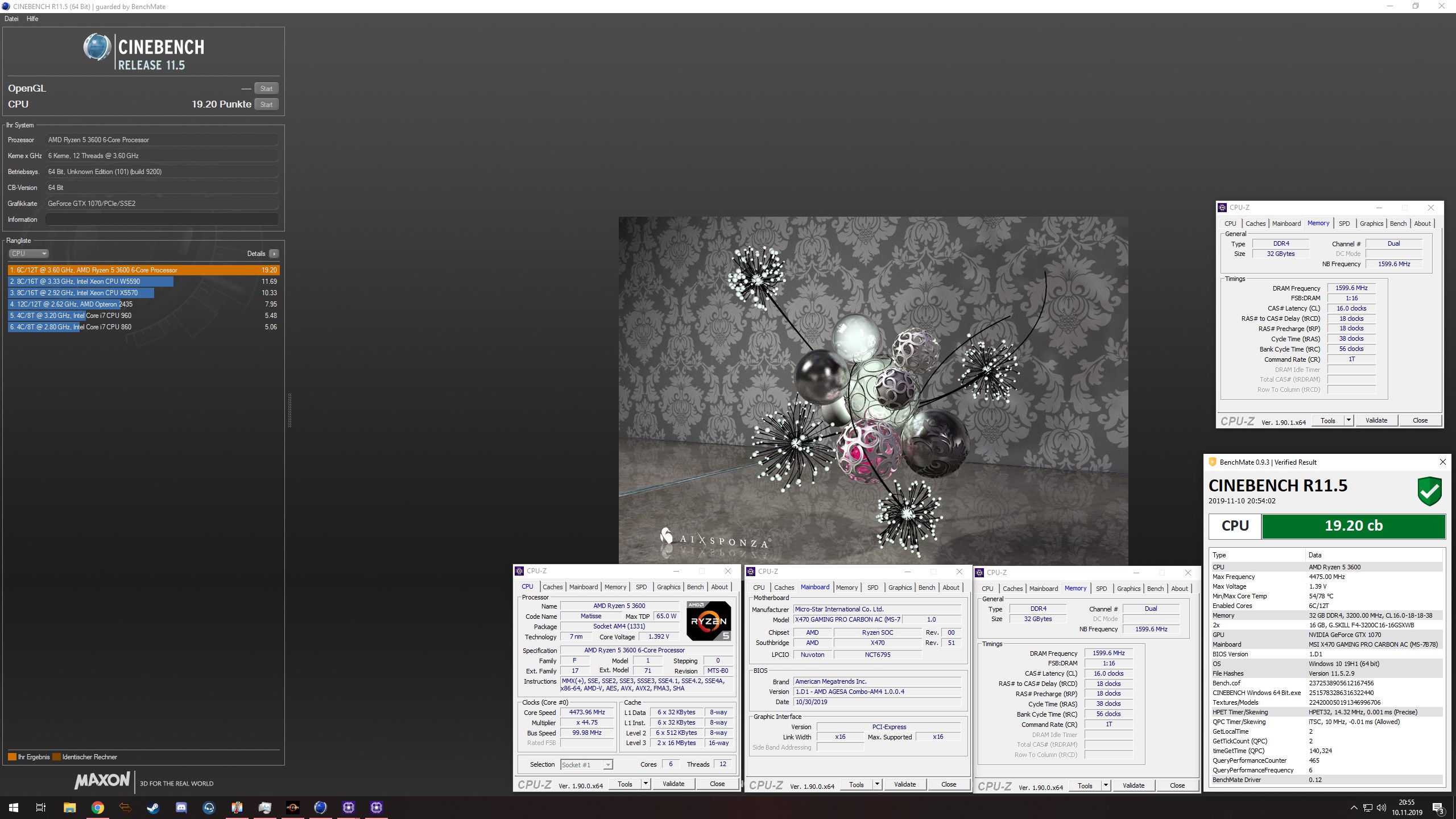
Task: Open SPD tab in the CPU-Z Mainboard window
Action: click(872, 588)
